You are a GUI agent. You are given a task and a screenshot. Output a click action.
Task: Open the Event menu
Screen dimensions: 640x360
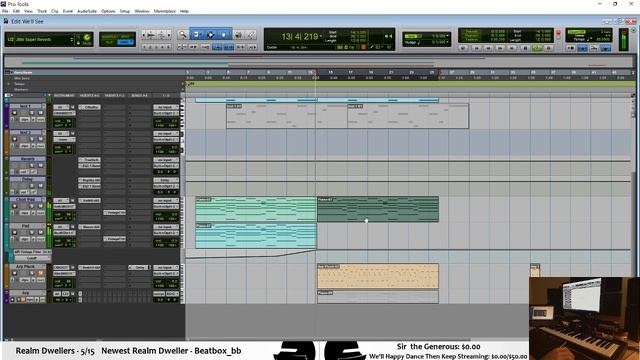pos(68,11)
